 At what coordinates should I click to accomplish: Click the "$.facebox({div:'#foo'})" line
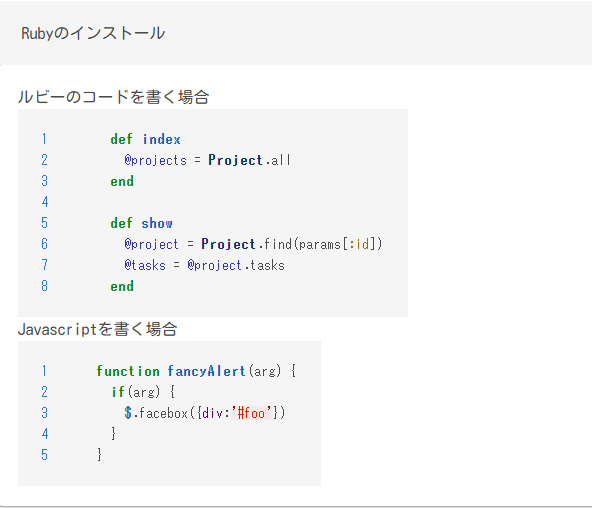(x=204, y=413)
